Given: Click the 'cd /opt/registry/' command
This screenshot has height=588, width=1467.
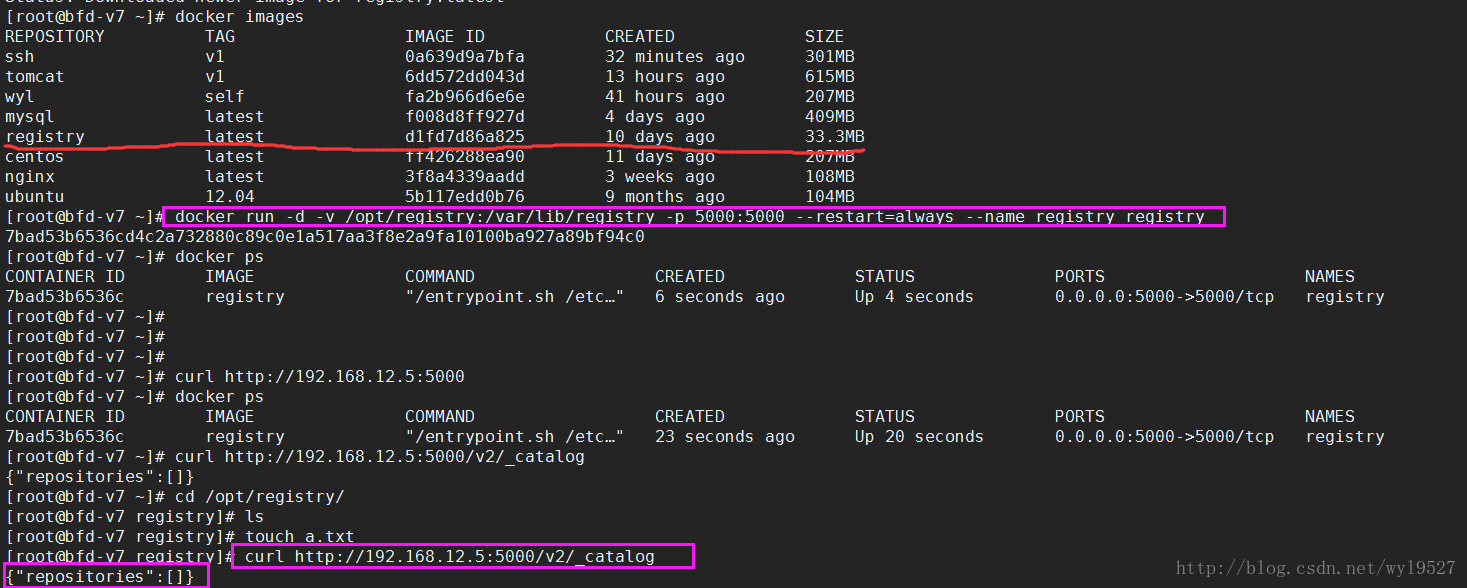Looking at the screenshot, I should (260, 496).
